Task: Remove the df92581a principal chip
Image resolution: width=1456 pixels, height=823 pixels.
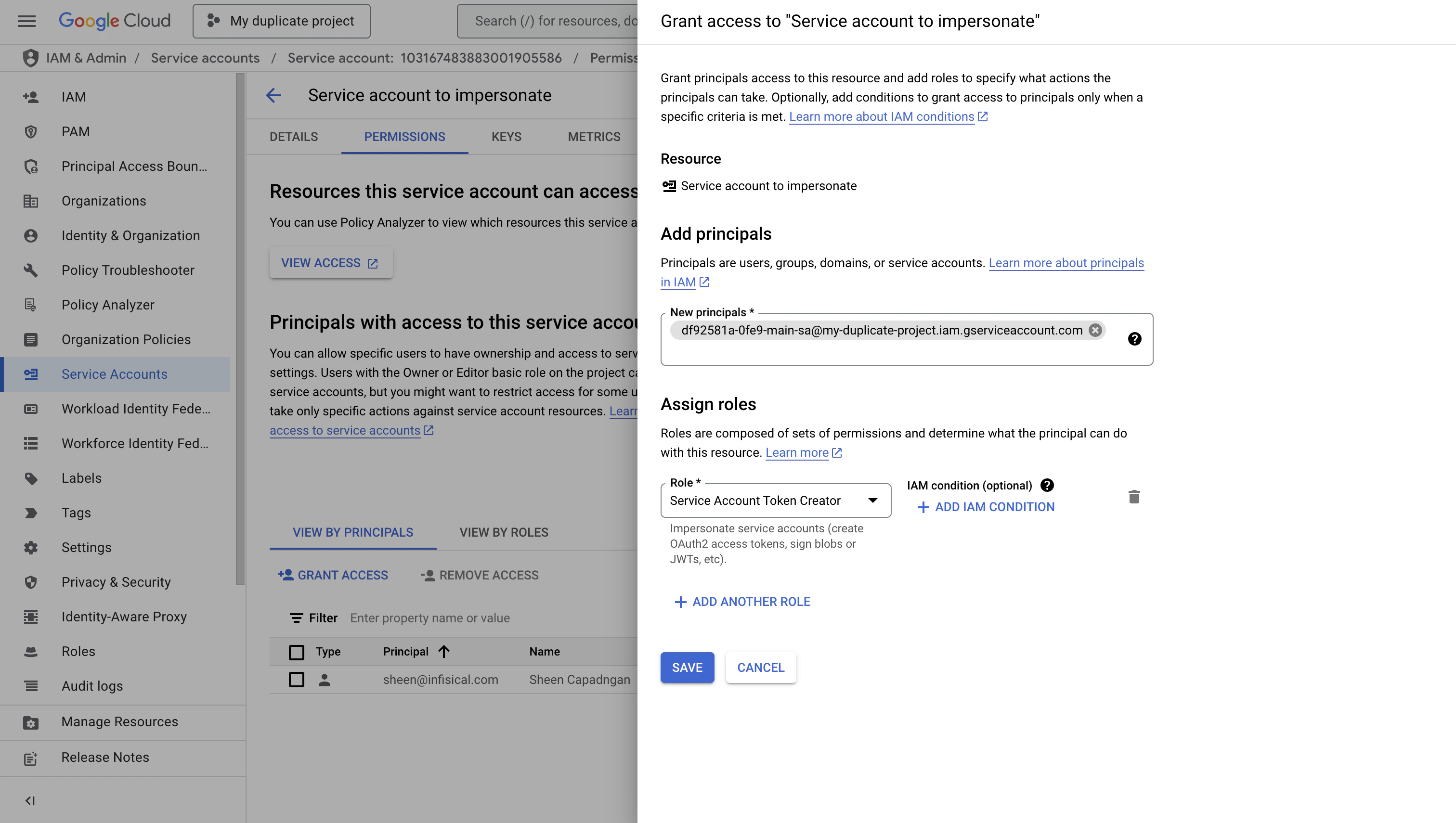Action: tap(1095, 330)
